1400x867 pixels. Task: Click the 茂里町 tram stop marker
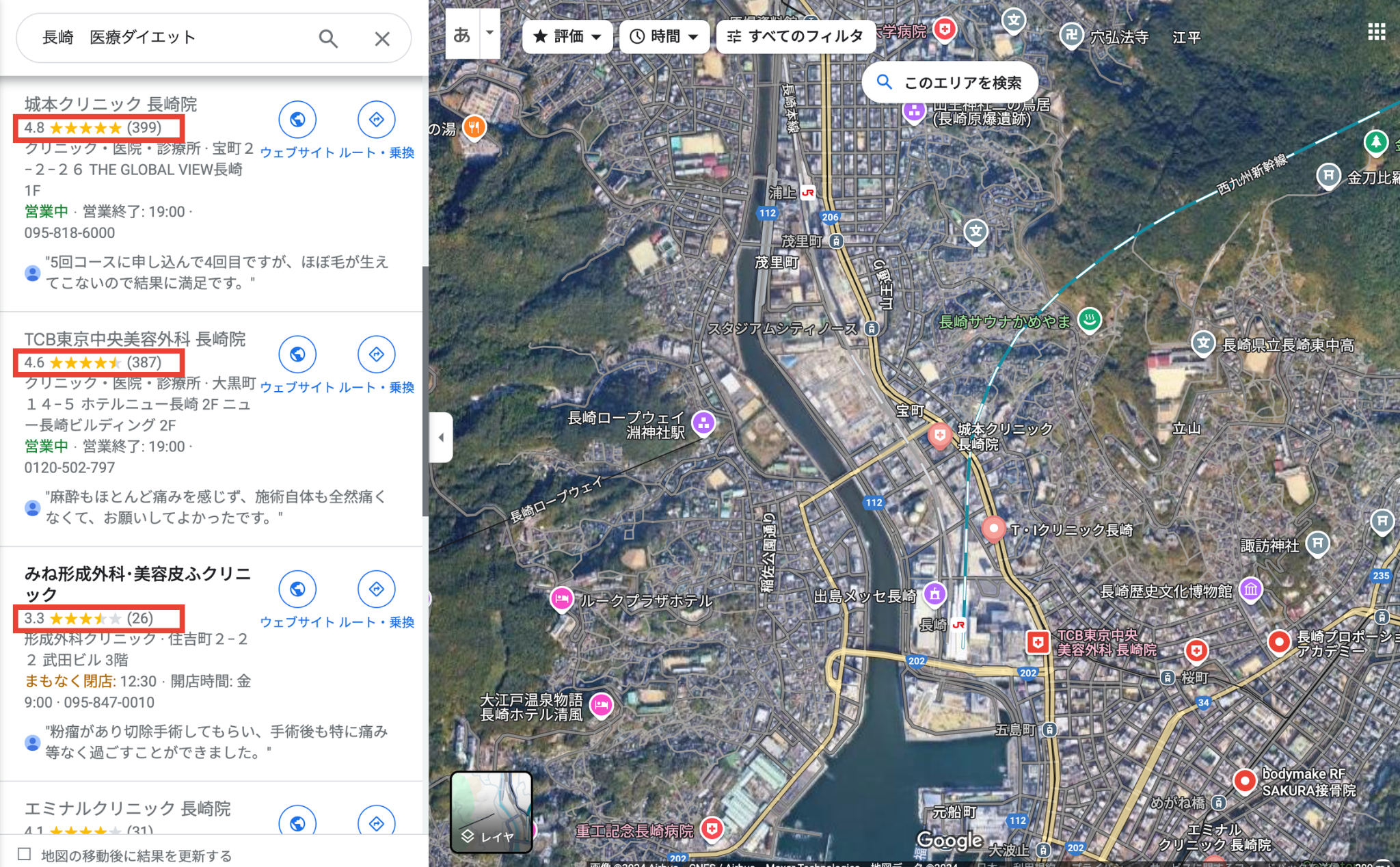tap(835, 241)
